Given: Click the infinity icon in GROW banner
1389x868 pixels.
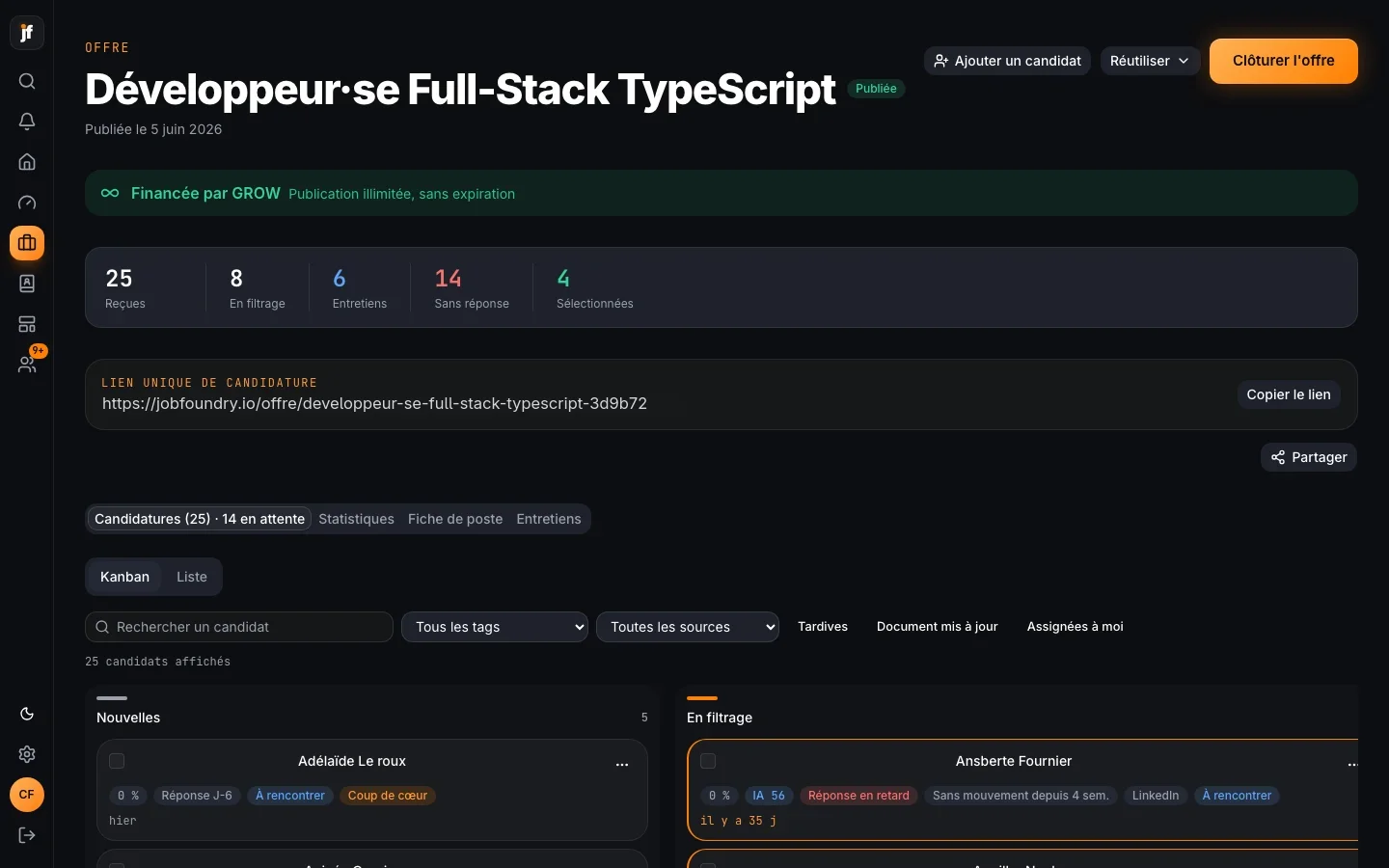Looking at the screenshot, I should pyautogui.click(x=110, y=193).
